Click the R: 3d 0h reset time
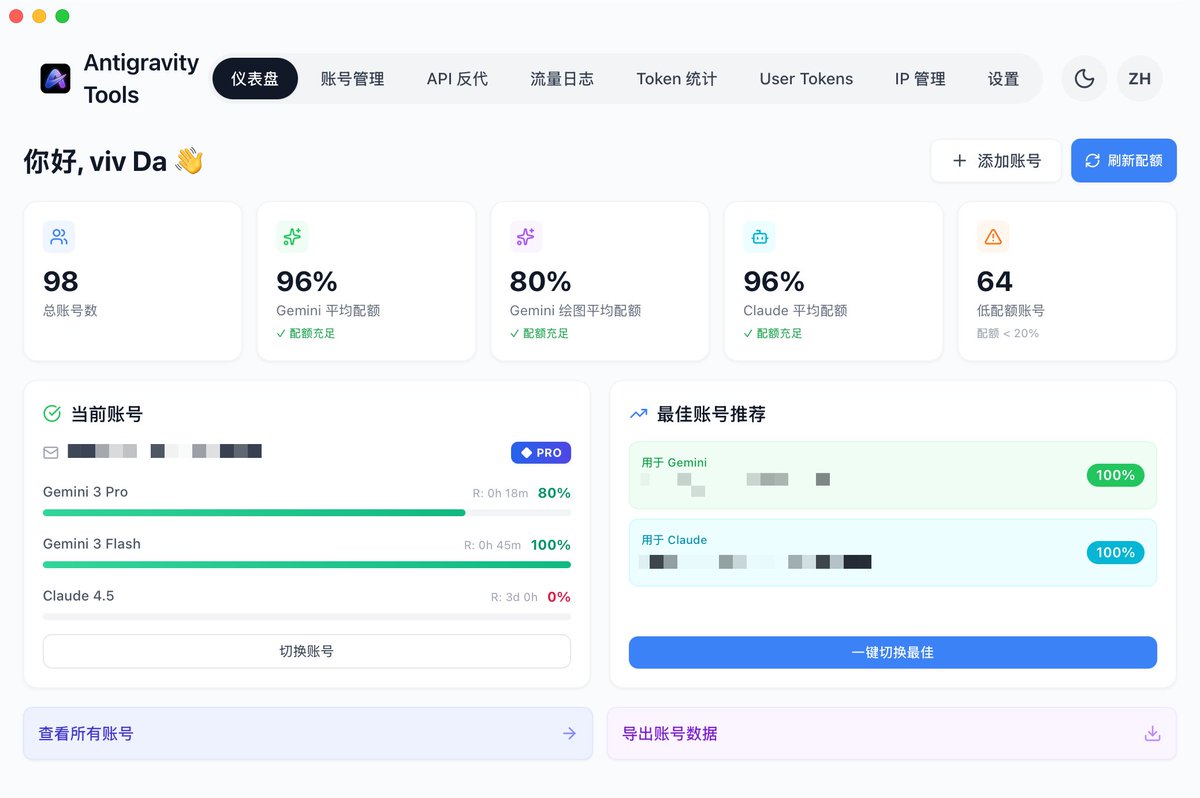Image resolution: width=1200 pixels, height=798 pixels. 514,597
